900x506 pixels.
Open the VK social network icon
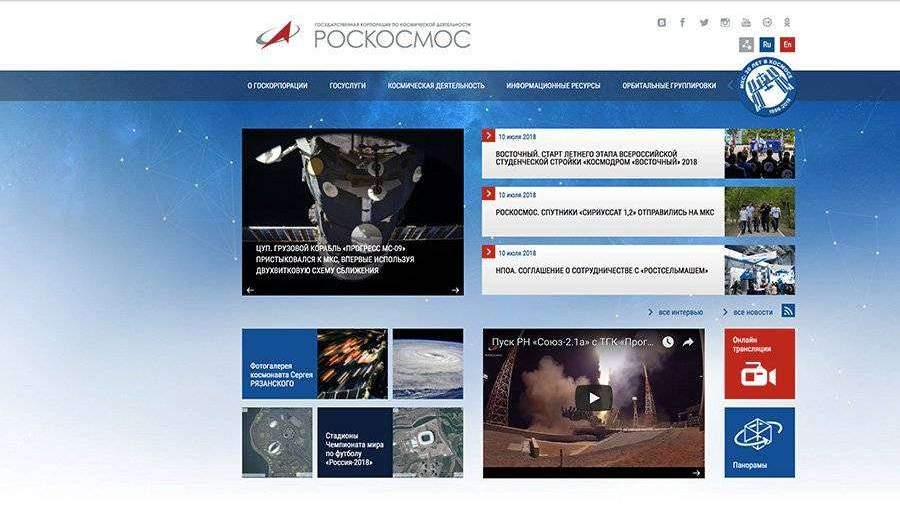click(x=662, y=22)
